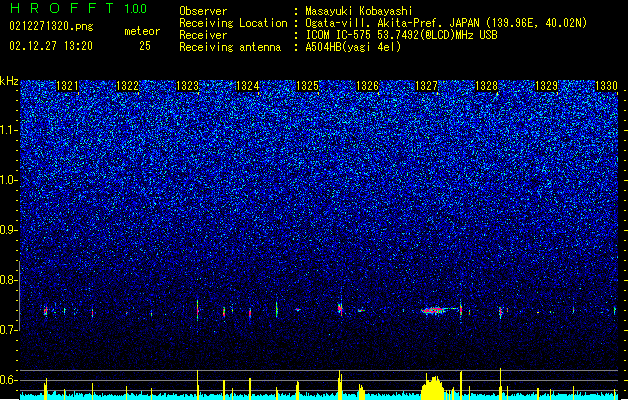Click the 1323 time marker
This screenshot has height=400, width=629.
pos(188,86)
